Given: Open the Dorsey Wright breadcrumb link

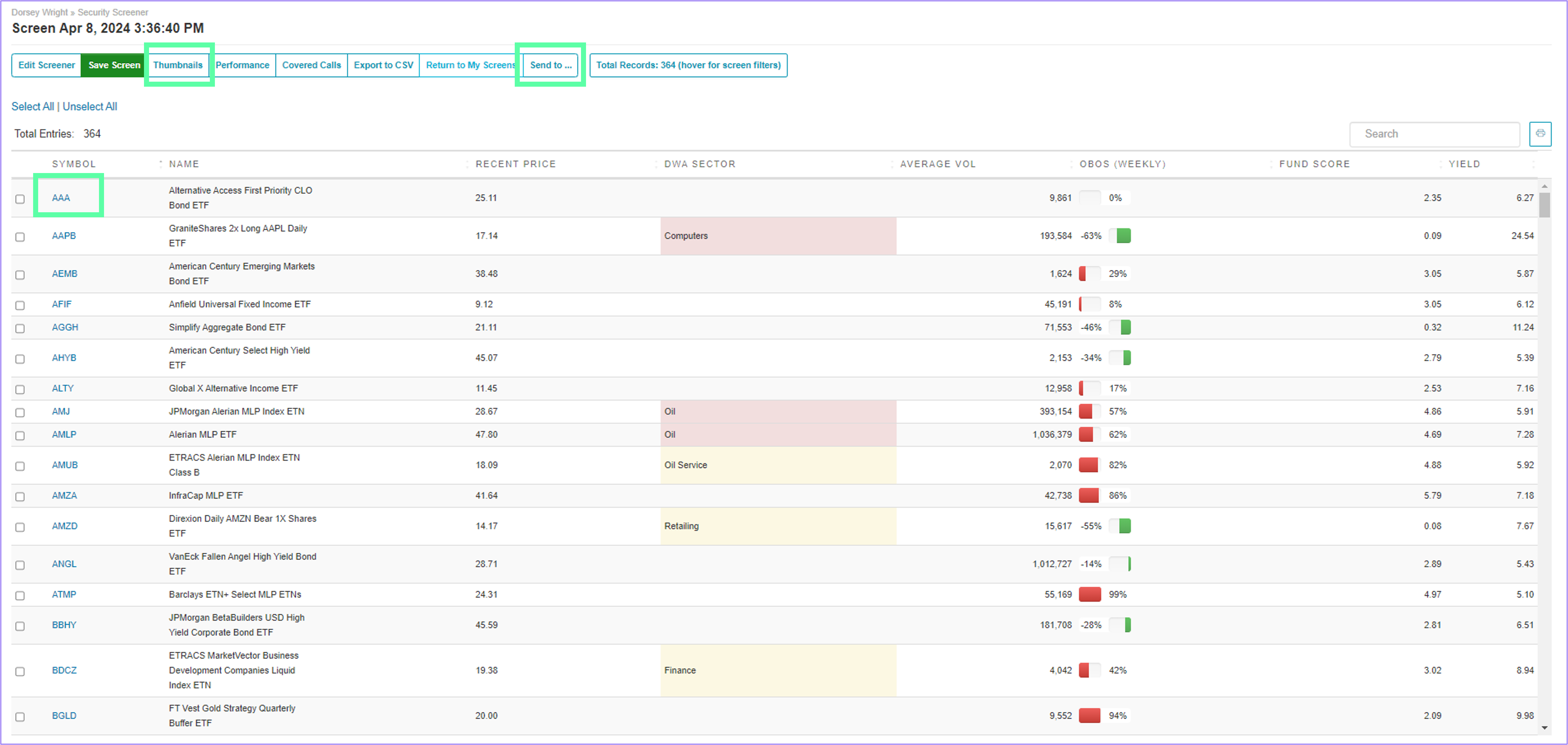Looking at the screenshot, I should tap(40, 12).
